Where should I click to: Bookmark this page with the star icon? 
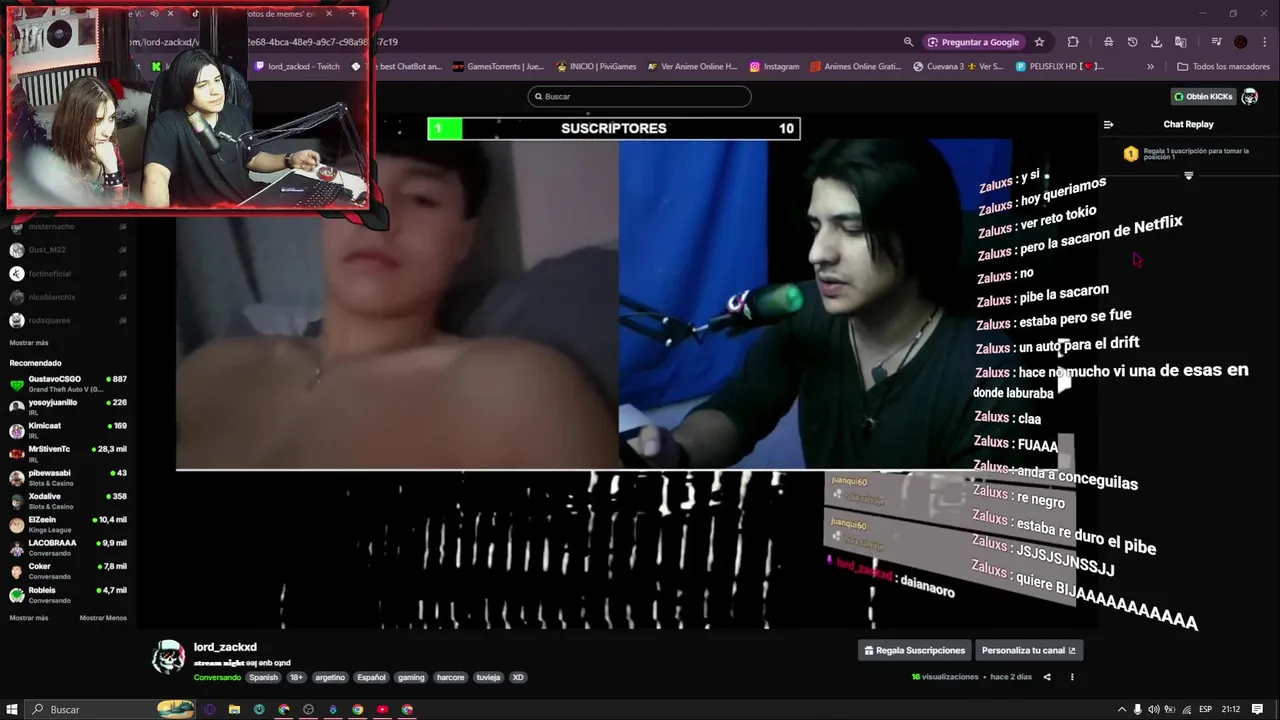pyautogui.click(x=1040, y=42)
